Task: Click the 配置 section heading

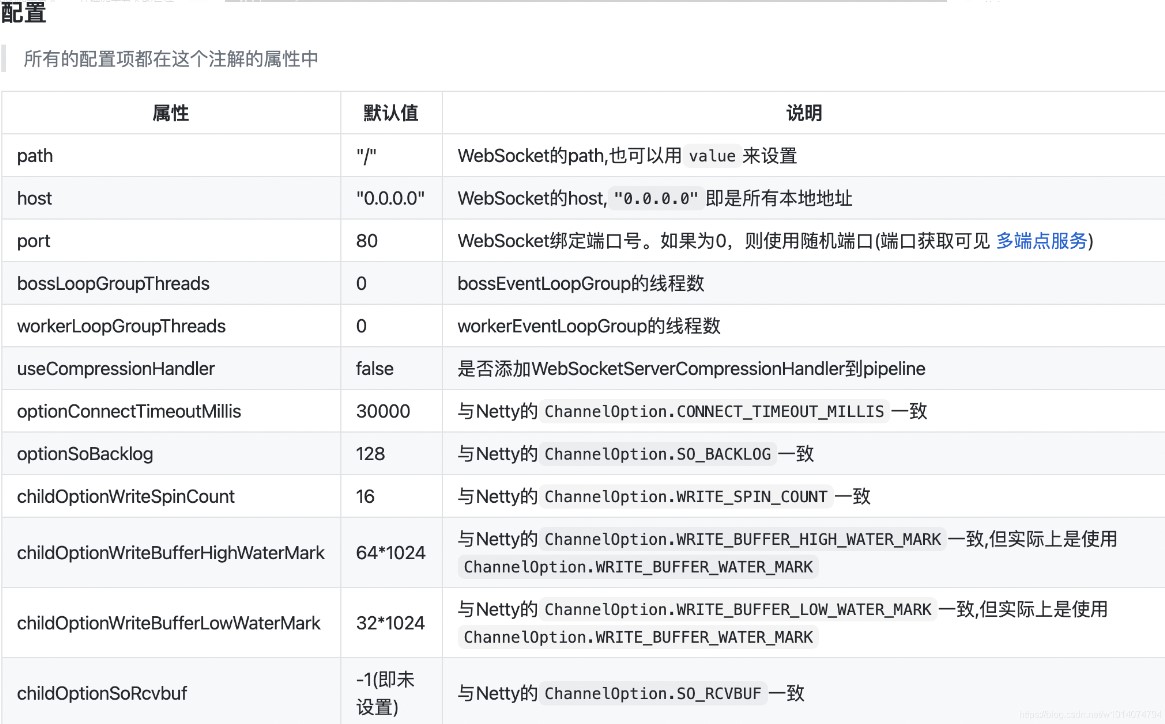Action: (24, 14)
